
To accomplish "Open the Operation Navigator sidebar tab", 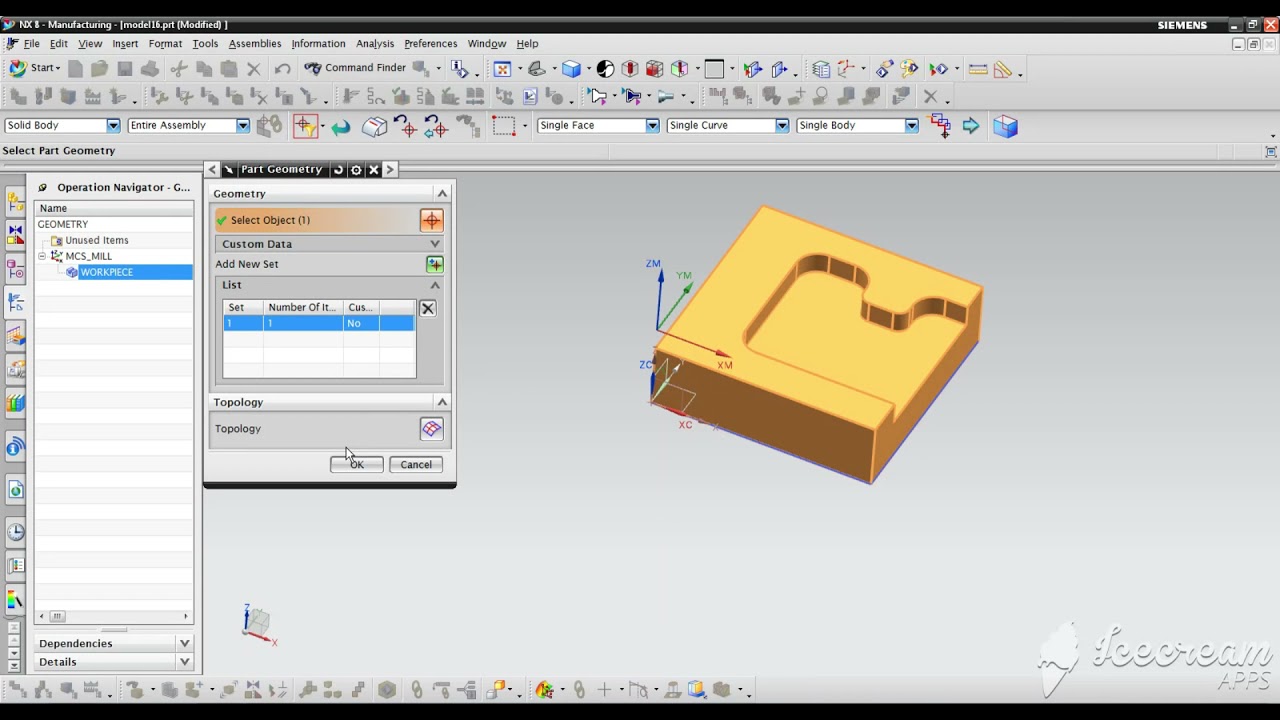I will tap(15, 303).
